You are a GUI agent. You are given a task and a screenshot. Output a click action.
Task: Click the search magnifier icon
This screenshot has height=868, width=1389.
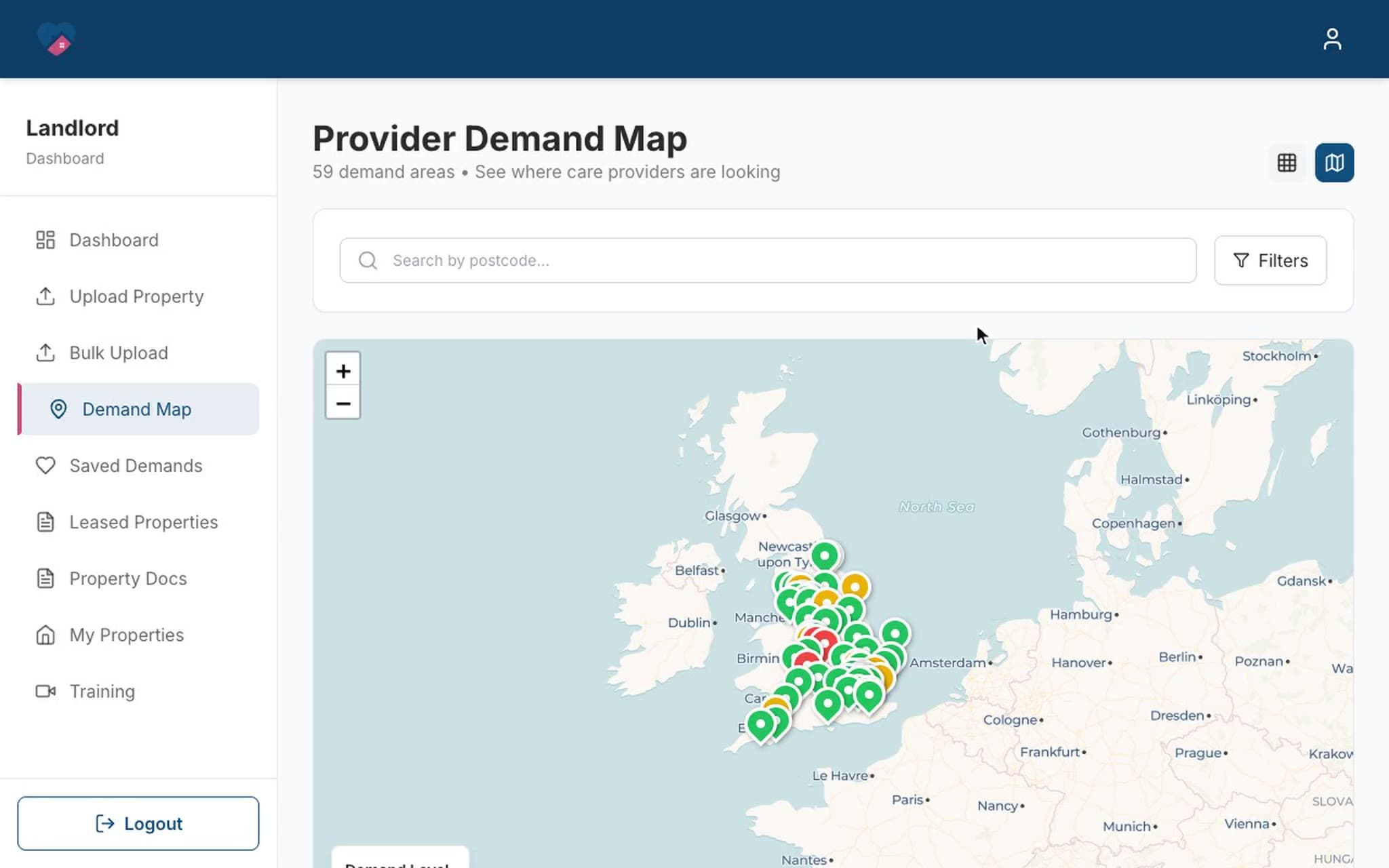pyautogui.click(x=368, y=260)
